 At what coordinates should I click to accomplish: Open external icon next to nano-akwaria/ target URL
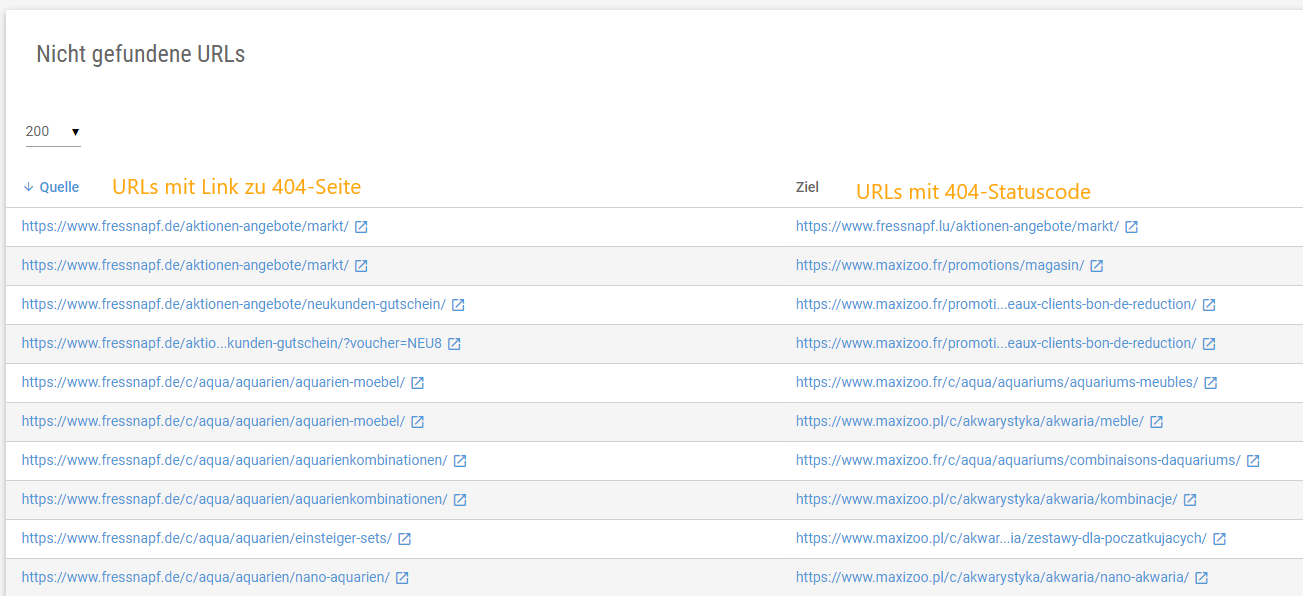pos(1201,578)
